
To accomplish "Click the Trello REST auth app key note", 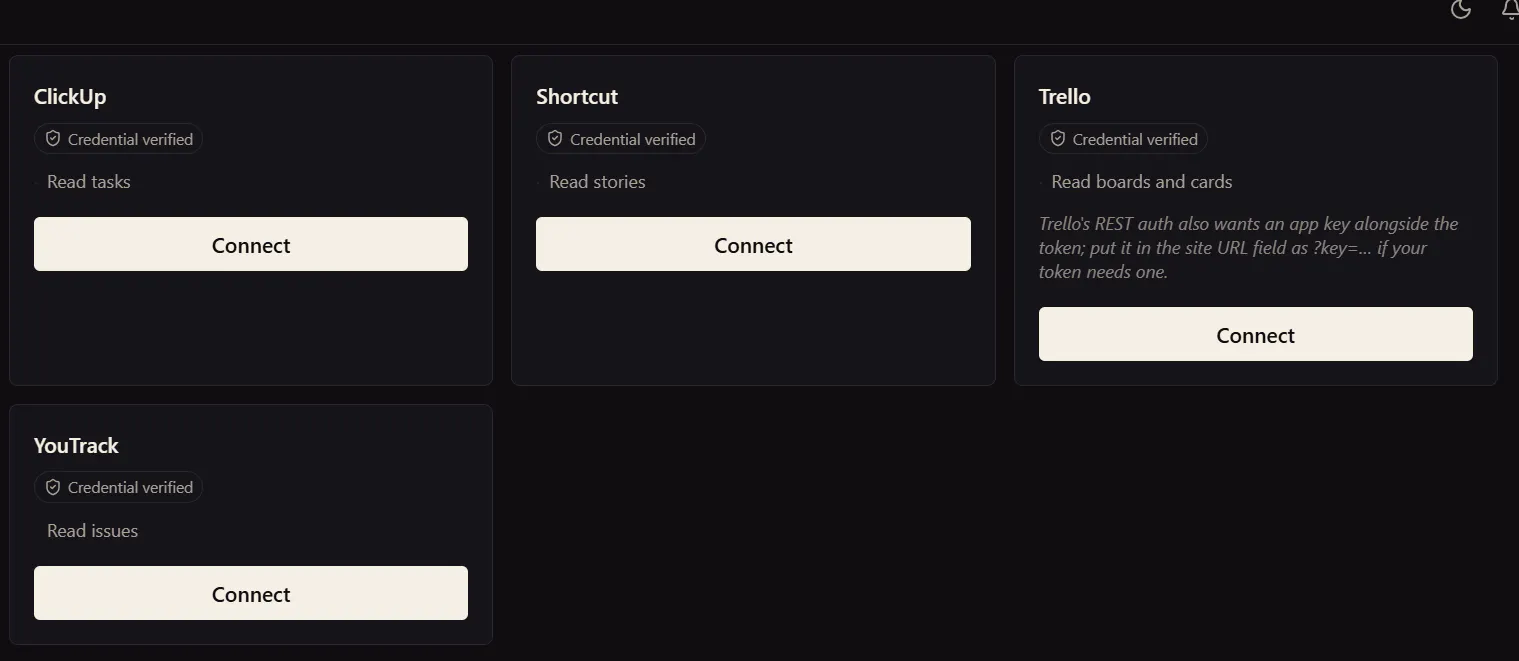I will [x=1249, y=248].
